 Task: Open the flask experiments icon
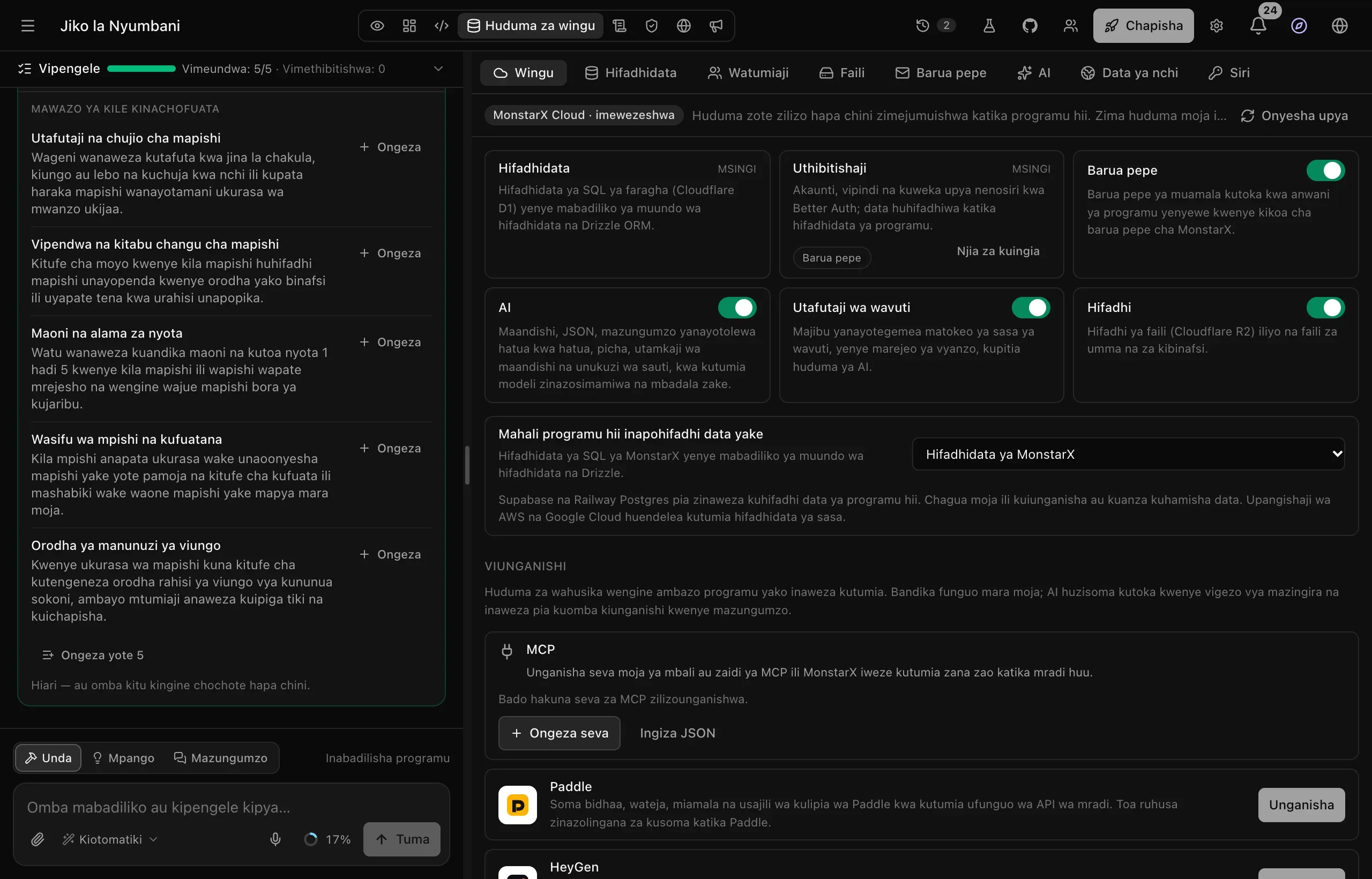pos(989,26)
